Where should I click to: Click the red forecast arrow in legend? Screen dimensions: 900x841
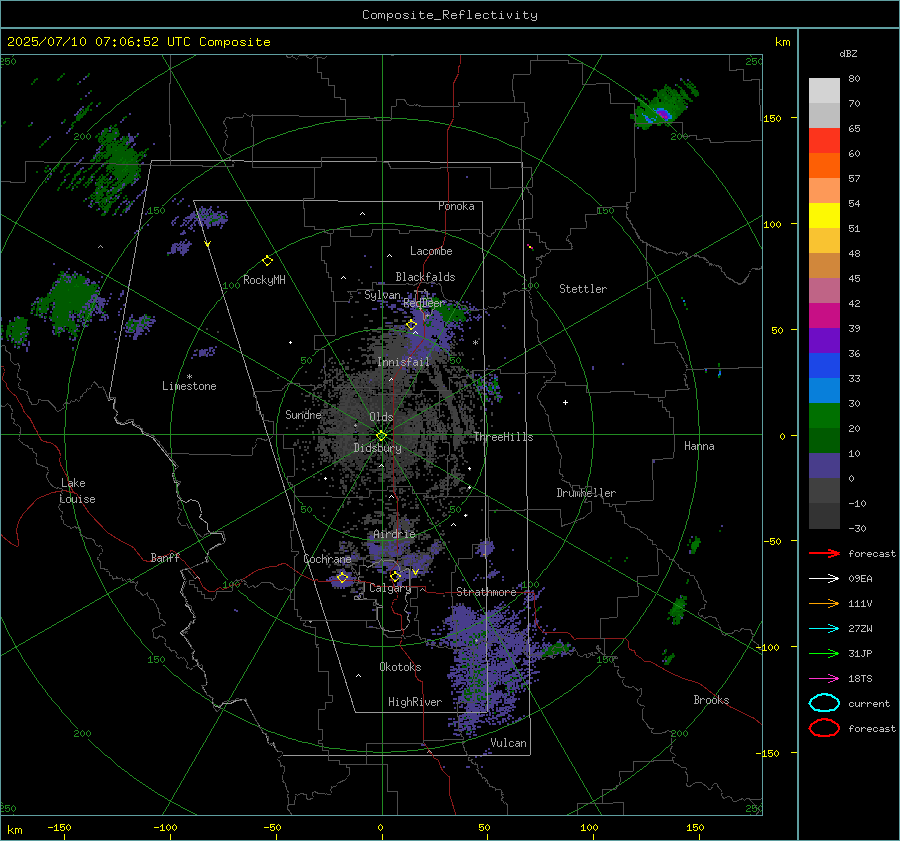click(x=824, y=553)
